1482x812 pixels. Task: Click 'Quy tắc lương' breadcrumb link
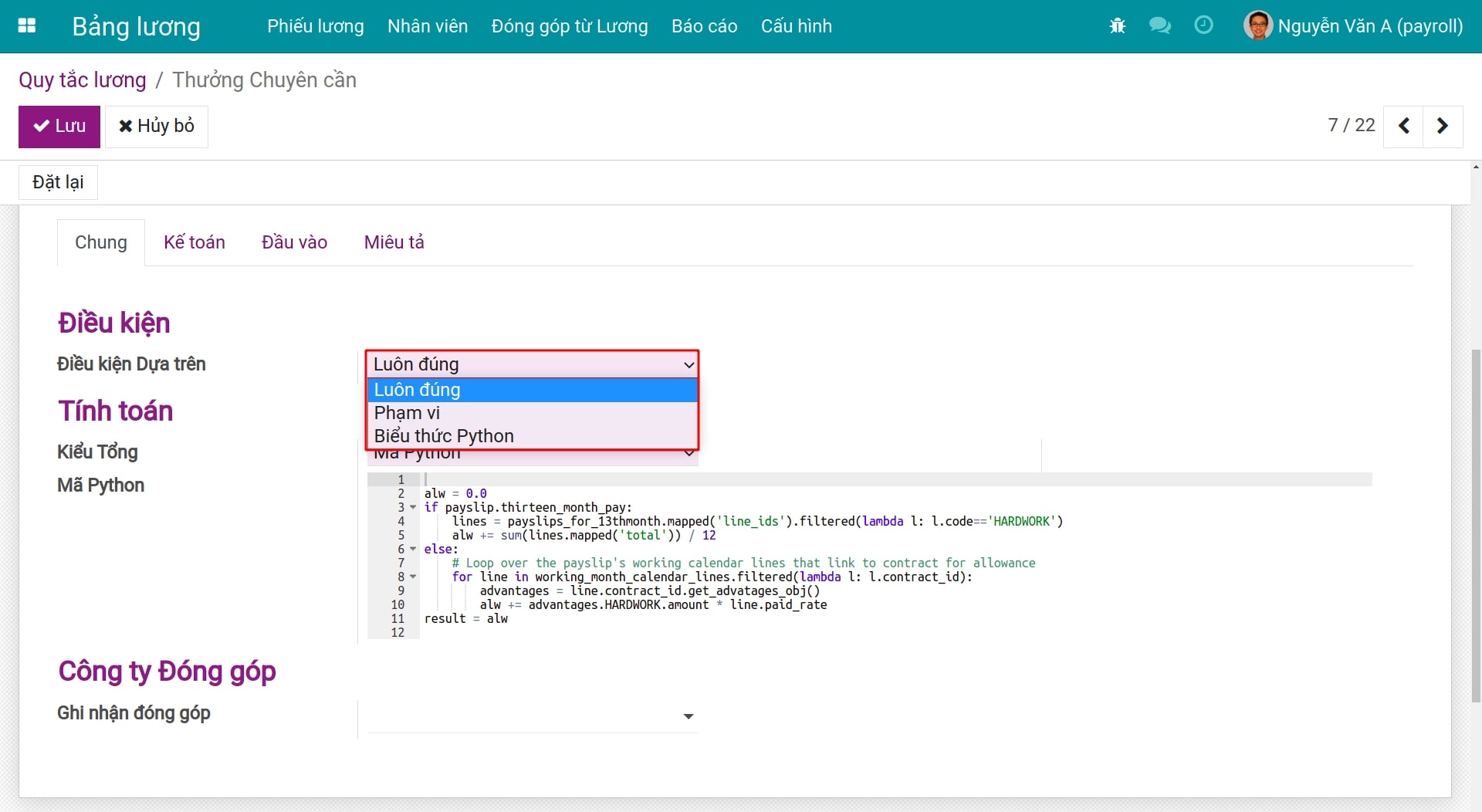[x=83, y=80]
